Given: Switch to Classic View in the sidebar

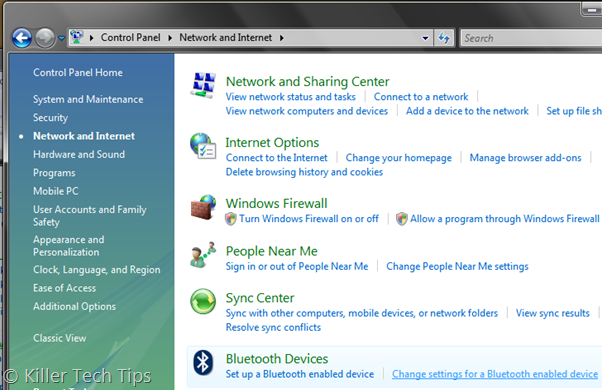Looking at the screenshot, I should (x=60, y=338).
